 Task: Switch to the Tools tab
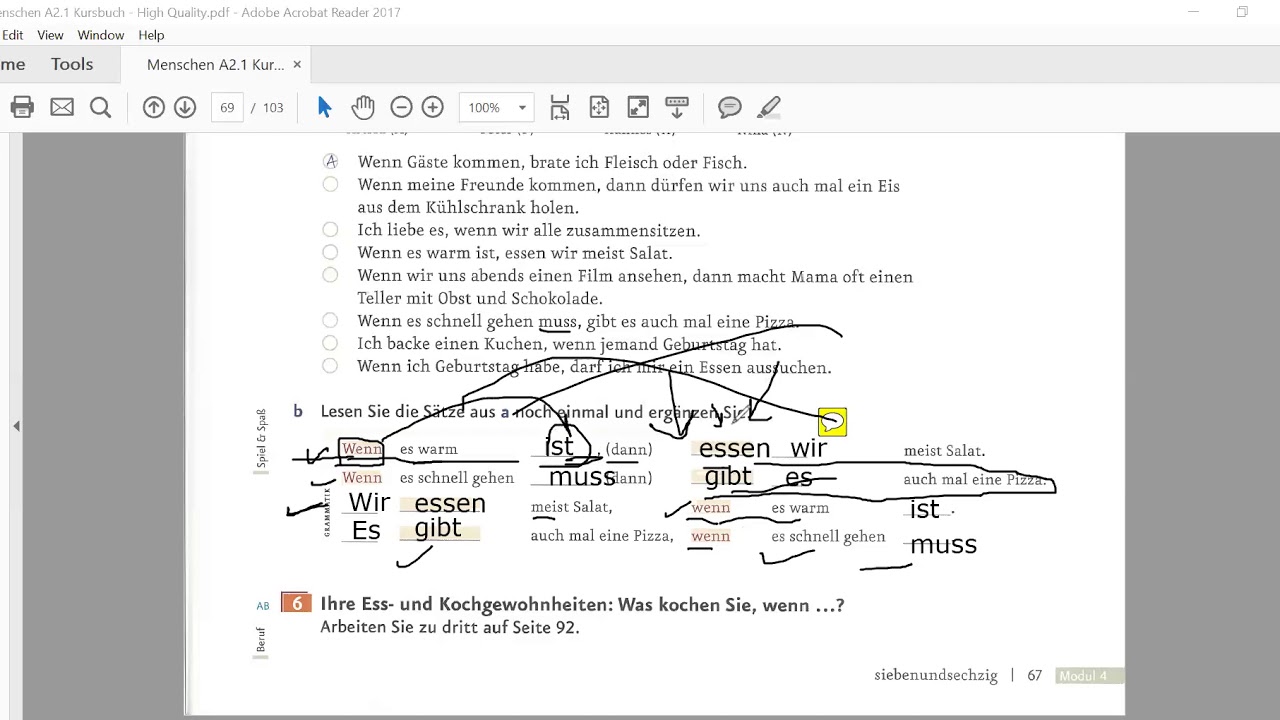[72, 64]
